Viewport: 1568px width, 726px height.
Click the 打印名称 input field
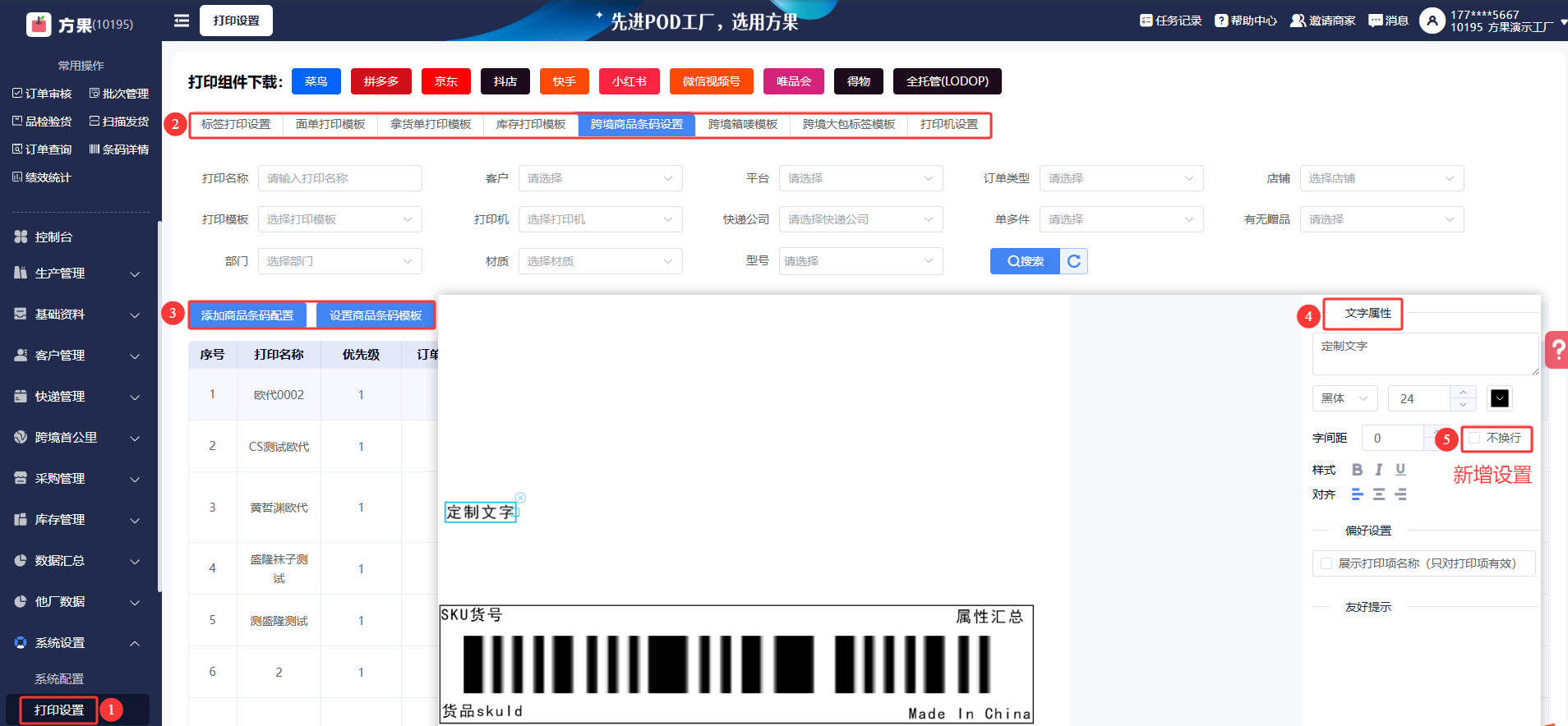coord(340,178)
